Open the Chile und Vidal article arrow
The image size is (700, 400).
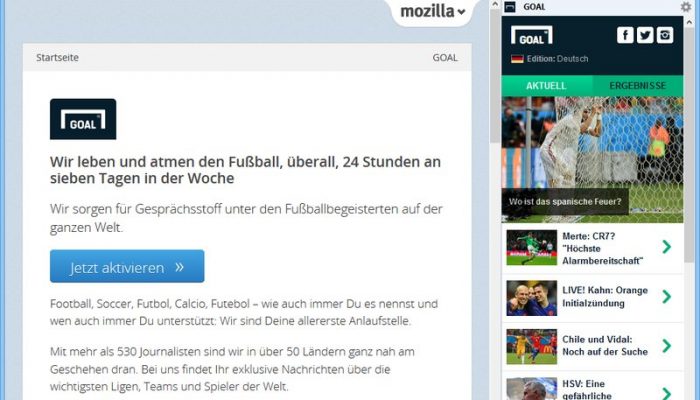[x=667, y=346]
